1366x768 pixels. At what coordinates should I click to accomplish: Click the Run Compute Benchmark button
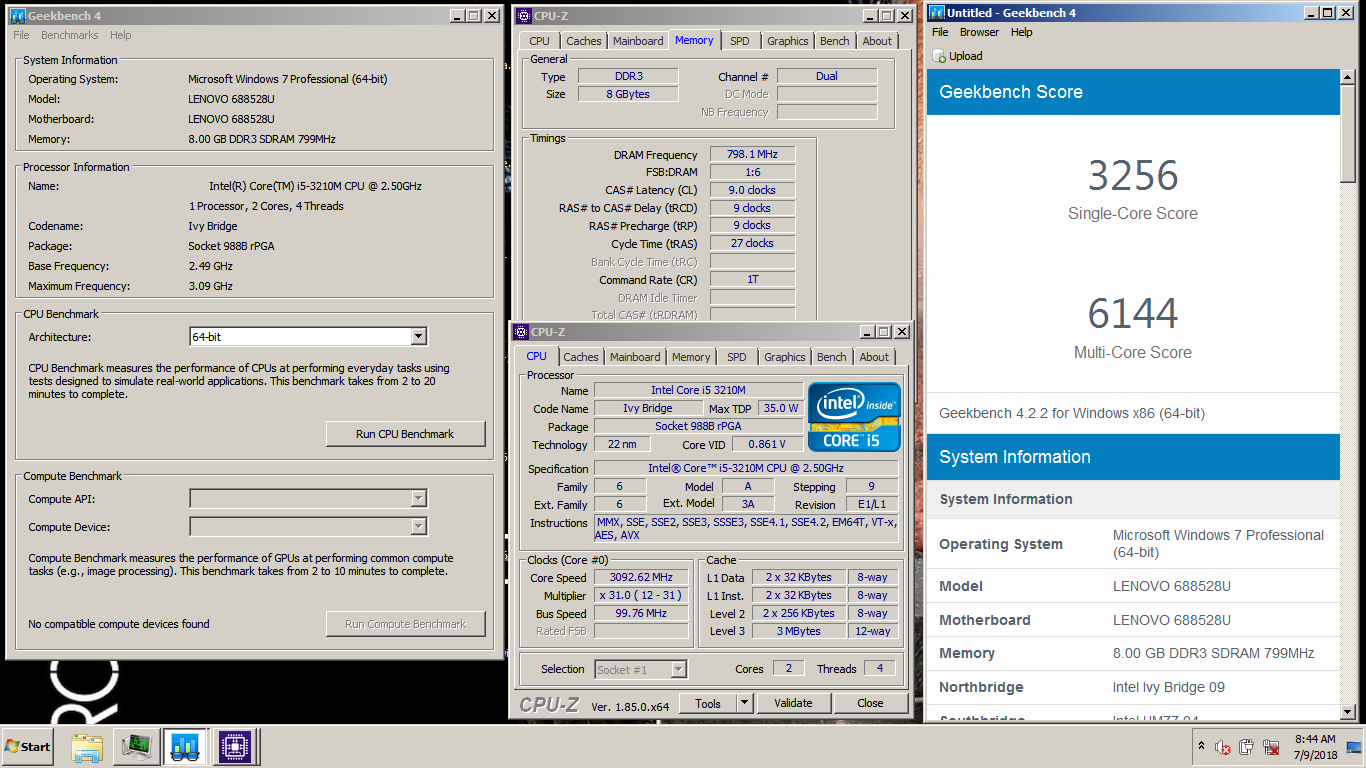pos(405,624)
